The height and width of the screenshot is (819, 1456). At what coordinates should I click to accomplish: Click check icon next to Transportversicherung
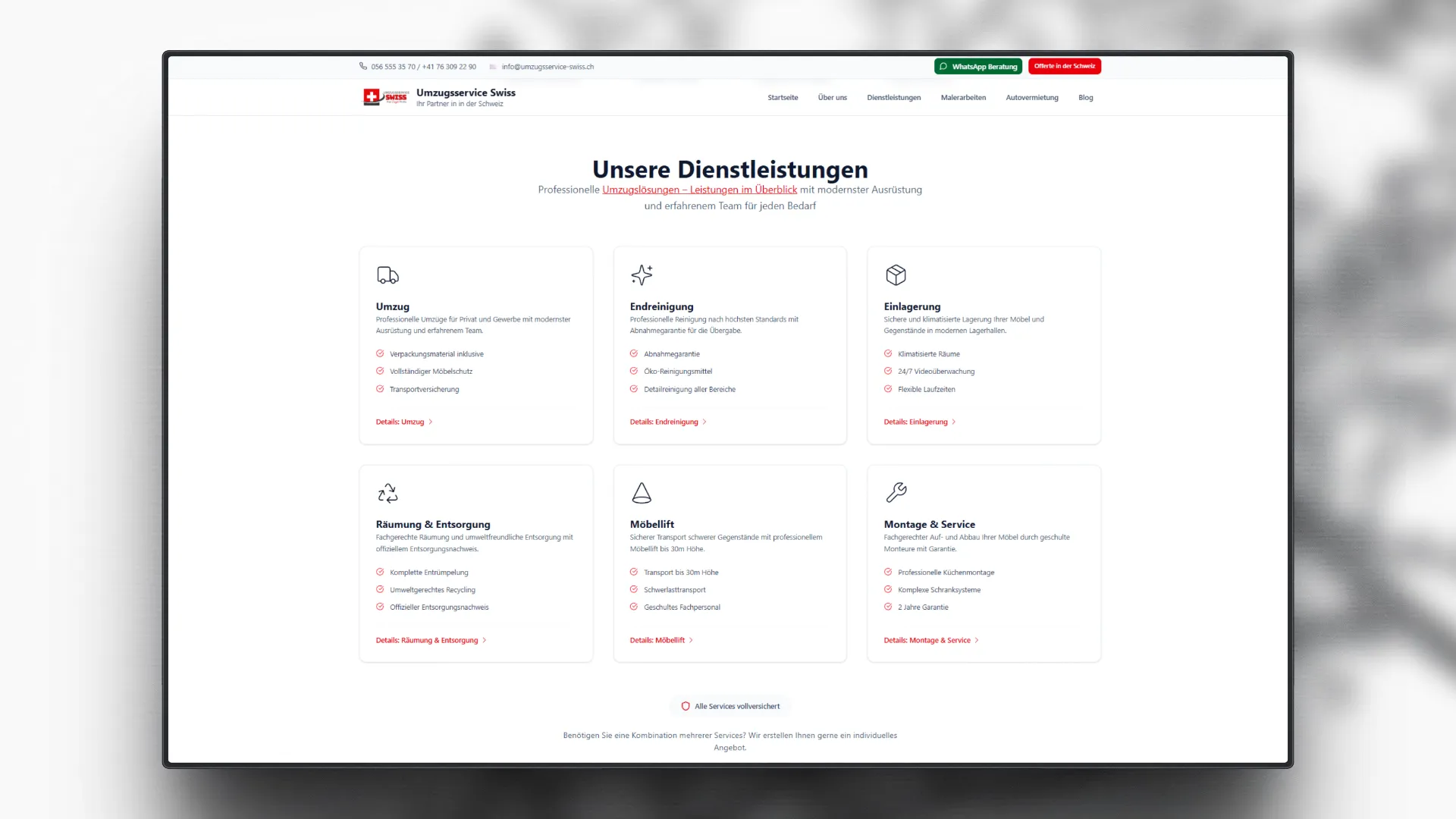coord(380,389)
